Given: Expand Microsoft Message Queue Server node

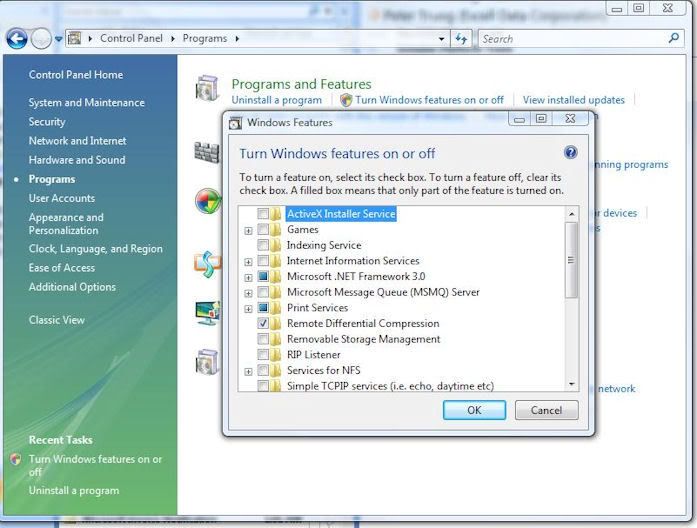Looking at the screenshot, I should [248, 293].
